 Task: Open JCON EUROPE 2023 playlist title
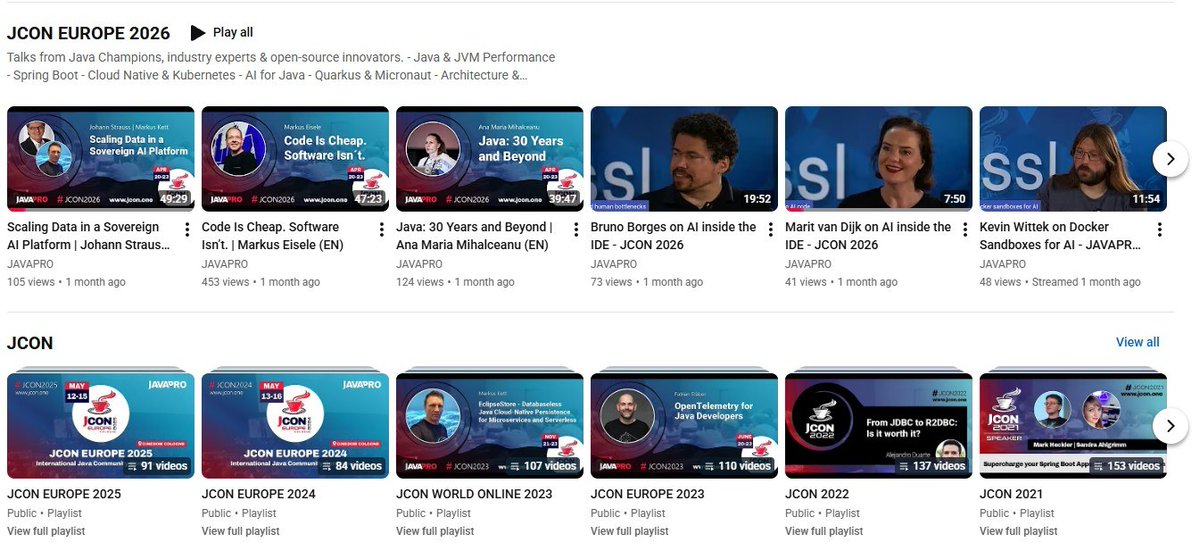click(x=648, y=494)
